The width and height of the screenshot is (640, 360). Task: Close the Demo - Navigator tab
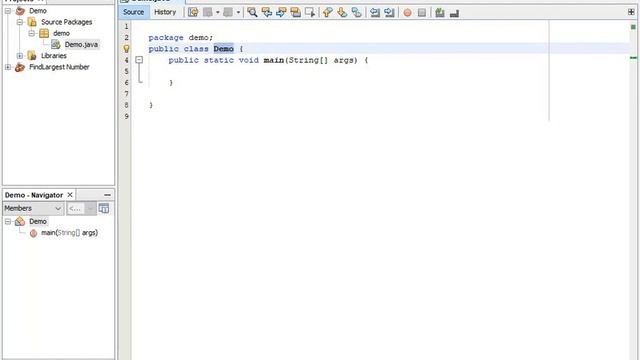(x=70, y=195)
